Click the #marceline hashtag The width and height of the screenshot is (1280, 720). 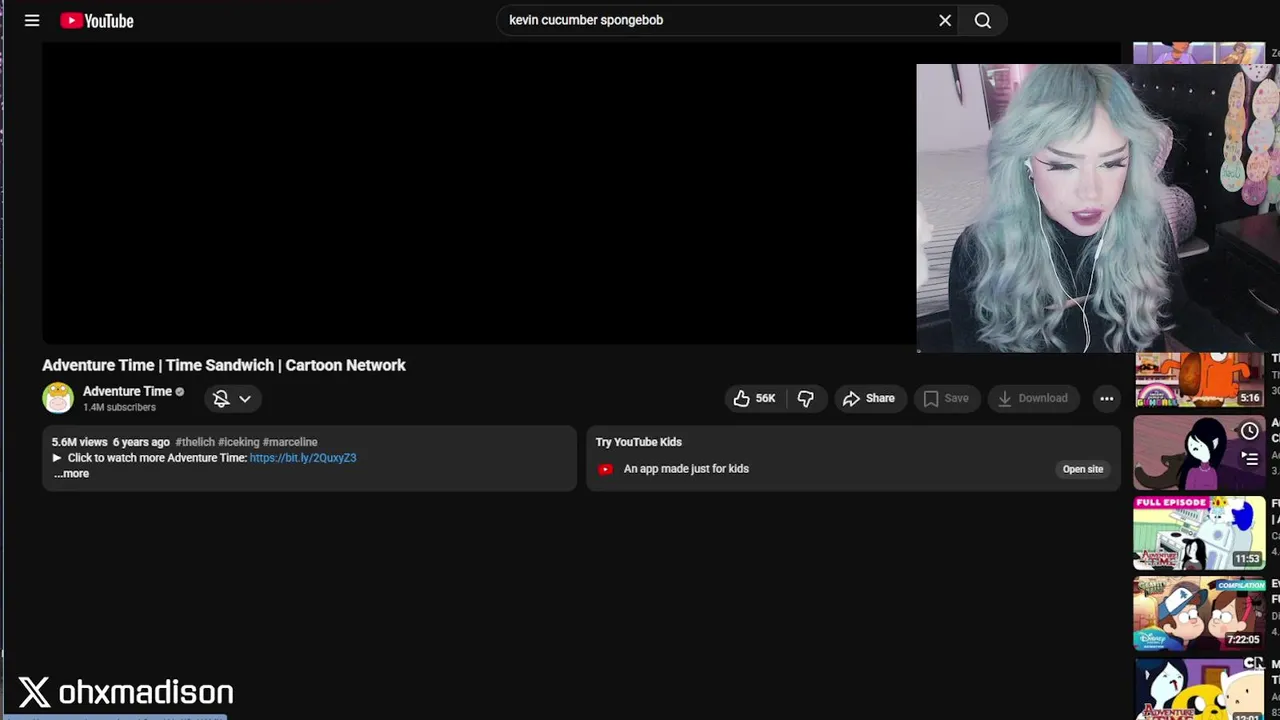coord(290,442)
